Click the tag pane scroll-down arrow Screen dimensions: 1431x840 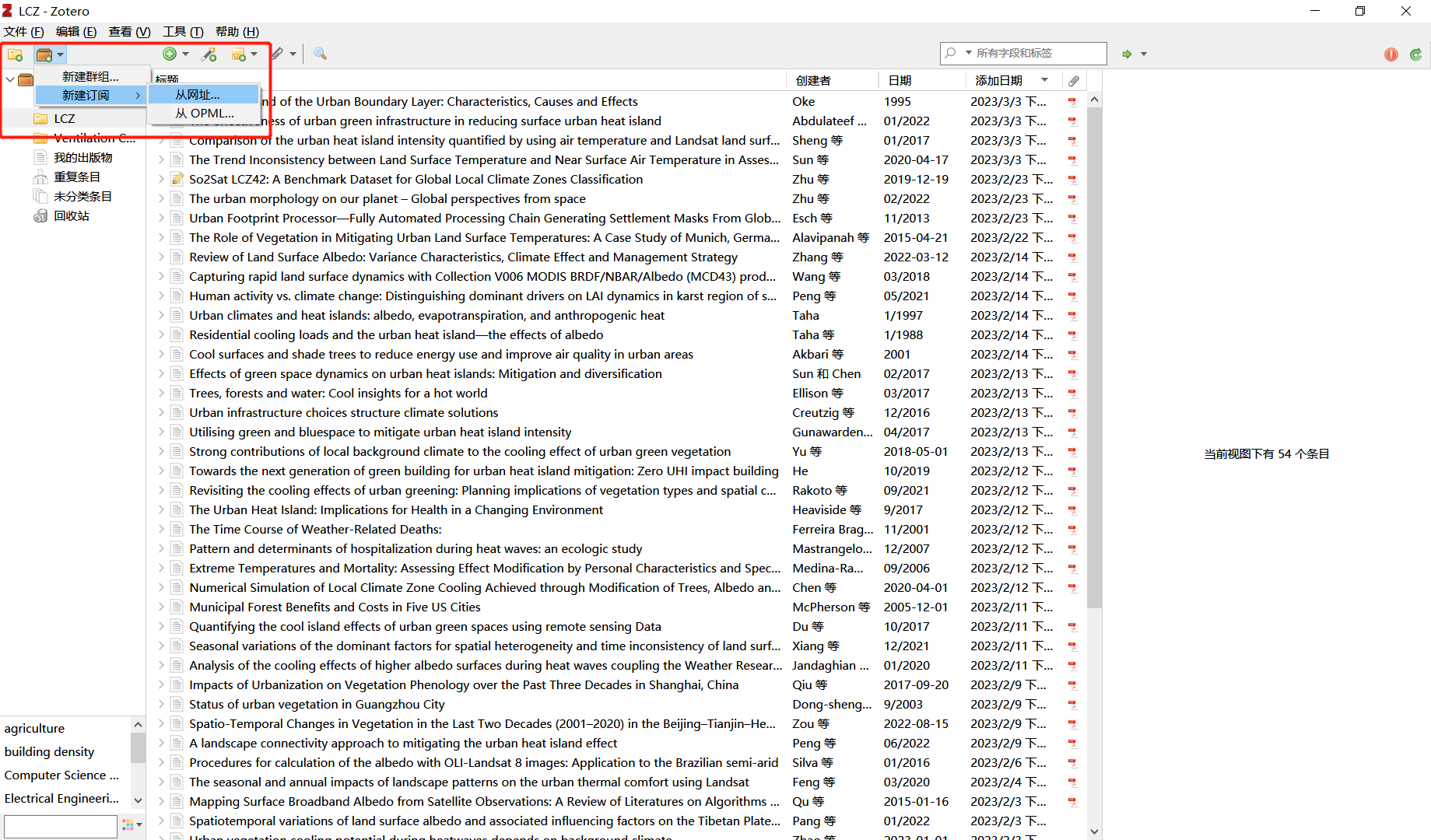pos(138,800)
